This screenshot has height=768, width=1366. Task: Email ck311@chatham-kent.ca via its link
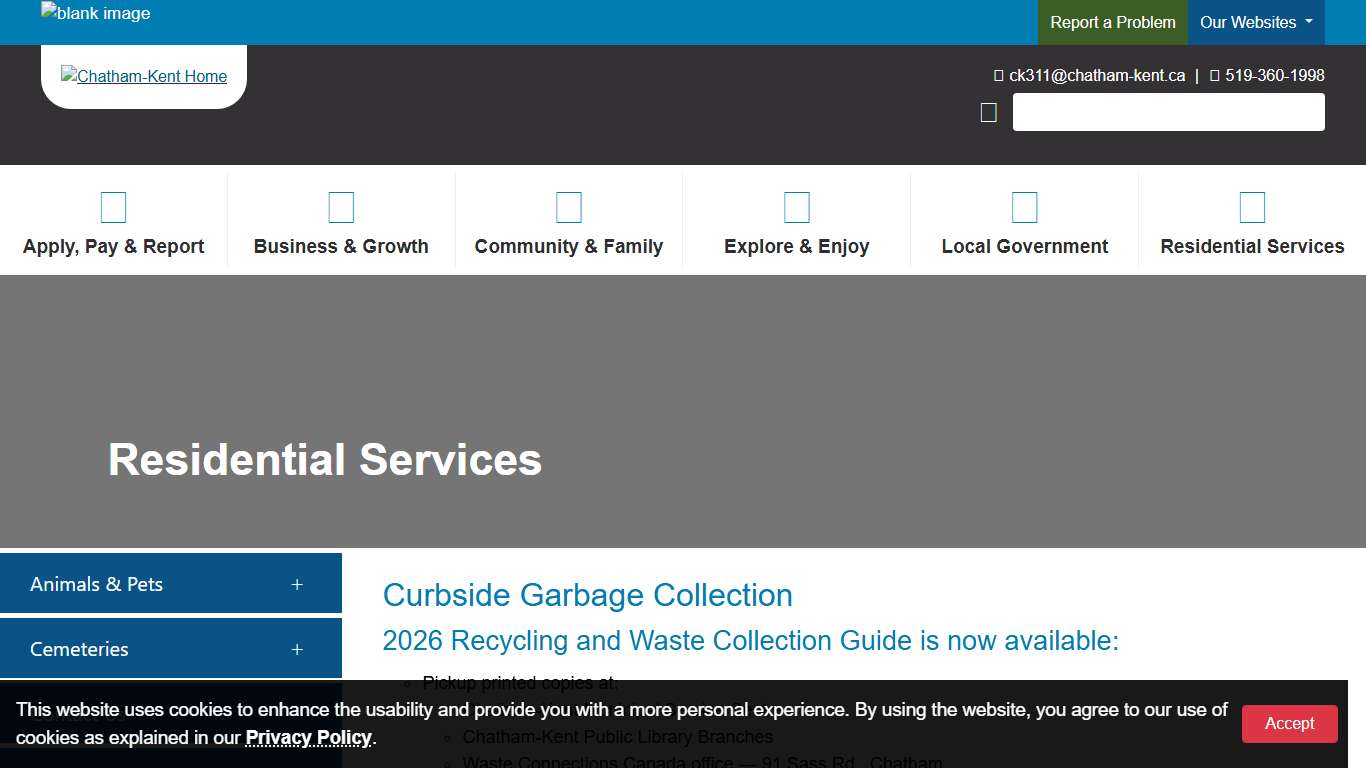click(x=1097, y=75)
